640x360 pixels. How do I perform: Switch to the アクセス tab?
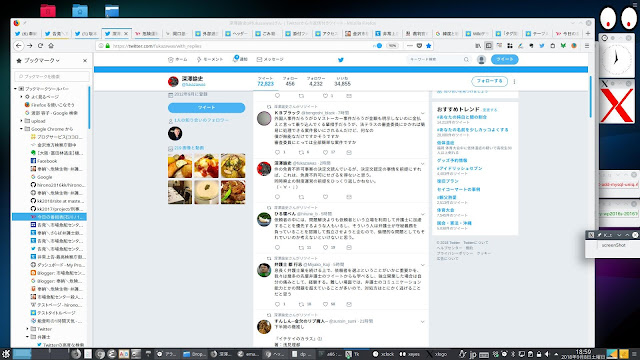coord(327,33)
